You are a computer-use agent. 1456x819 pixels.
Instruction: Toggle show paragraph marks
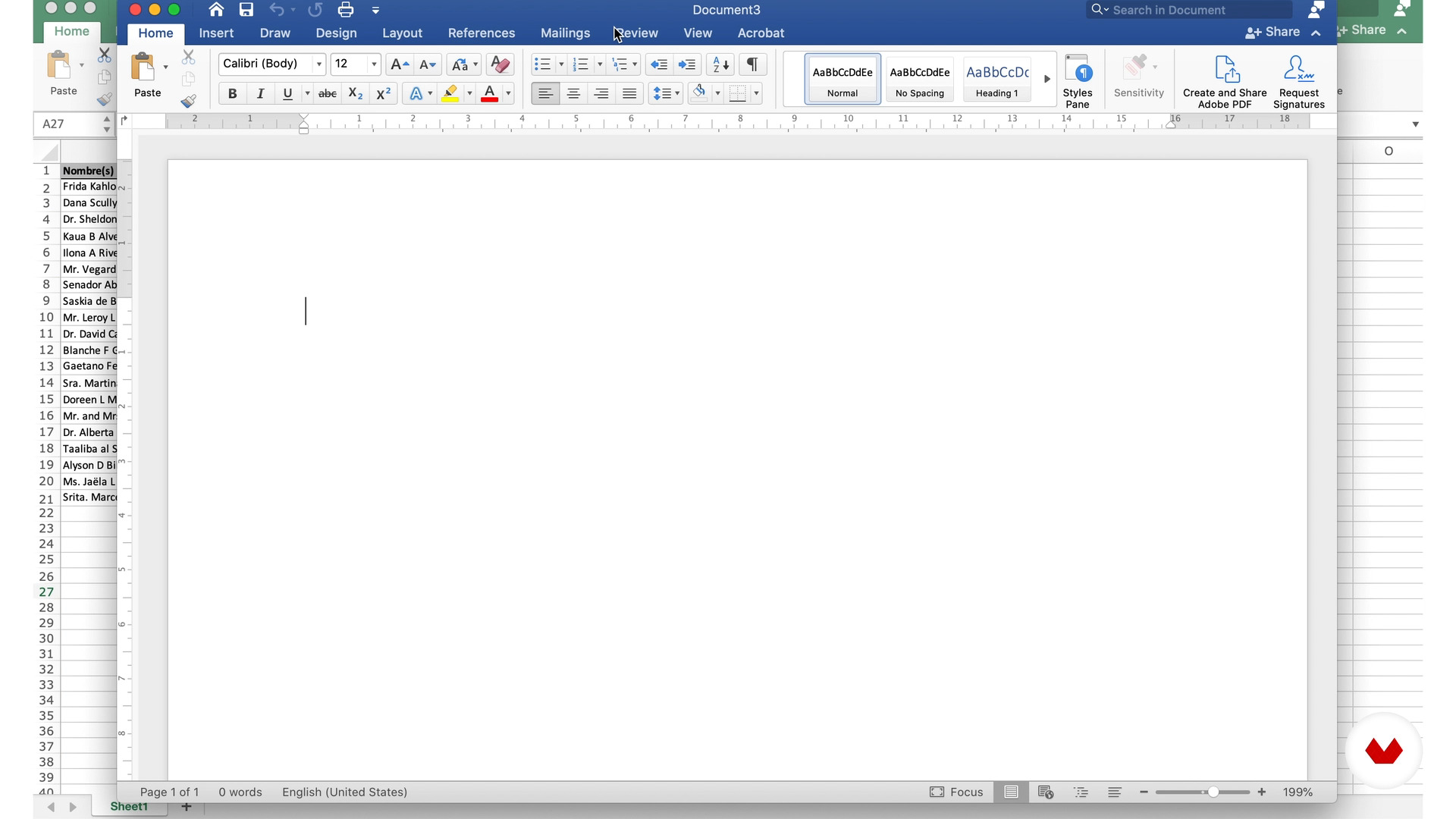[752, 64]
